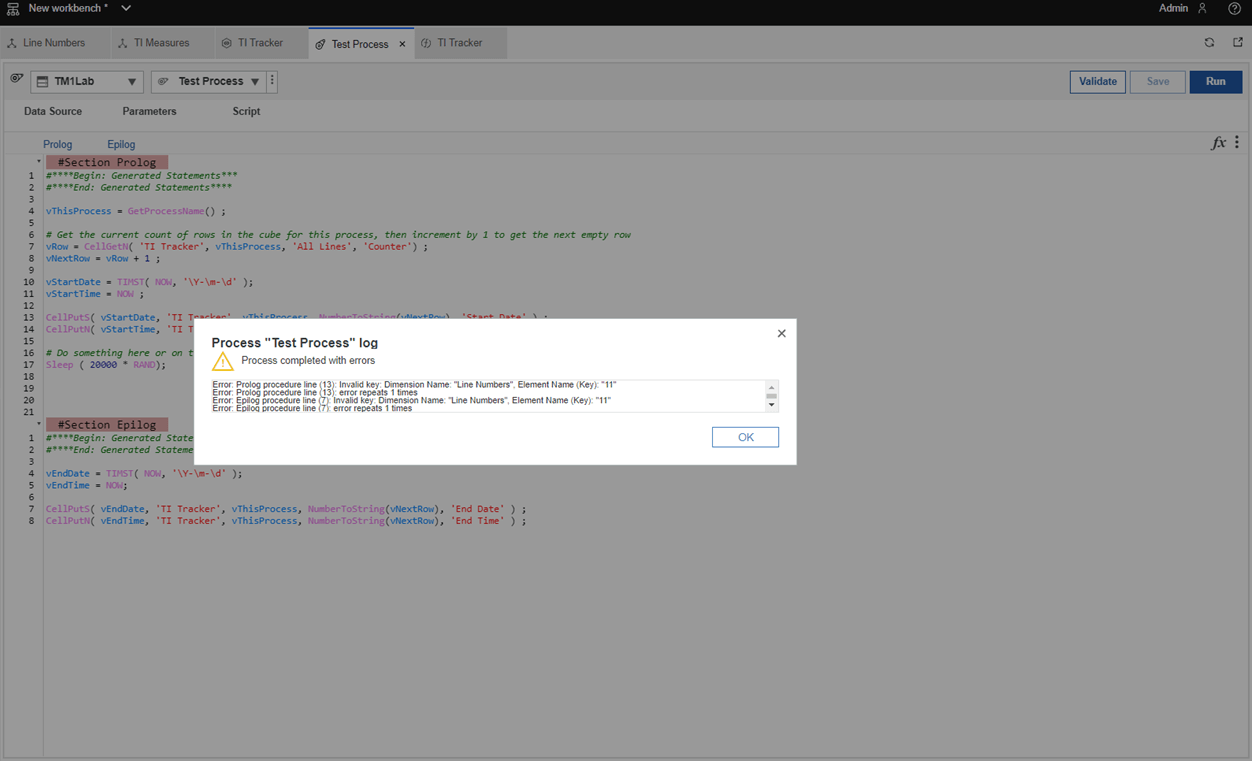Click the process icon inside the Test Process selector
The height and width of the screenshot is (761, 1252).
tap(163, 82)
